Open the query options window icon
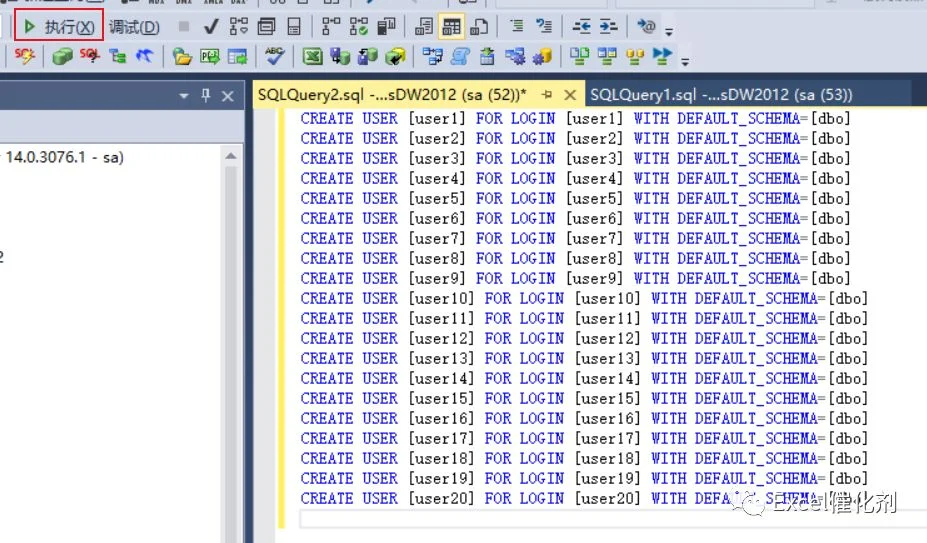The image size is (927, 543). tap(267, 27)
